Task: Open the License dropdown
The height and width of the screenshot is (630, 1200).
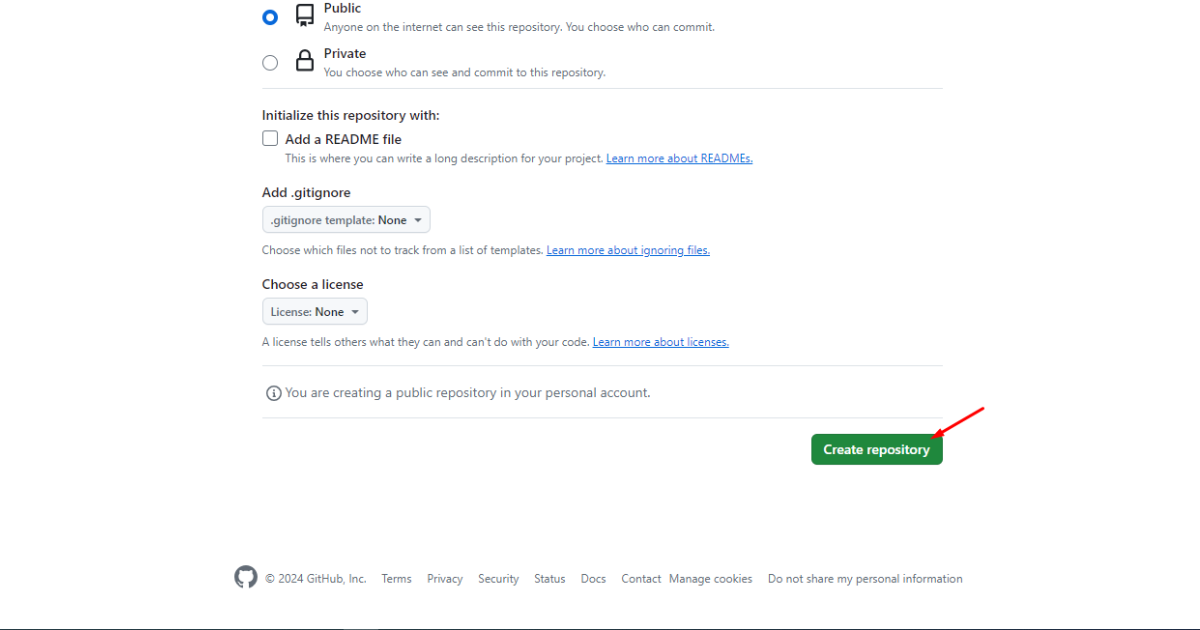Action: pos(315,312)
